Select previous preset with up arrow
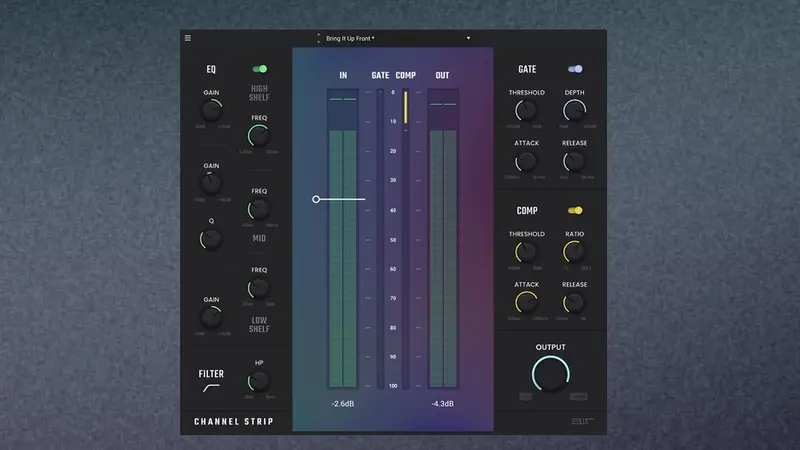The image size is (800, 450). [318, 35]
